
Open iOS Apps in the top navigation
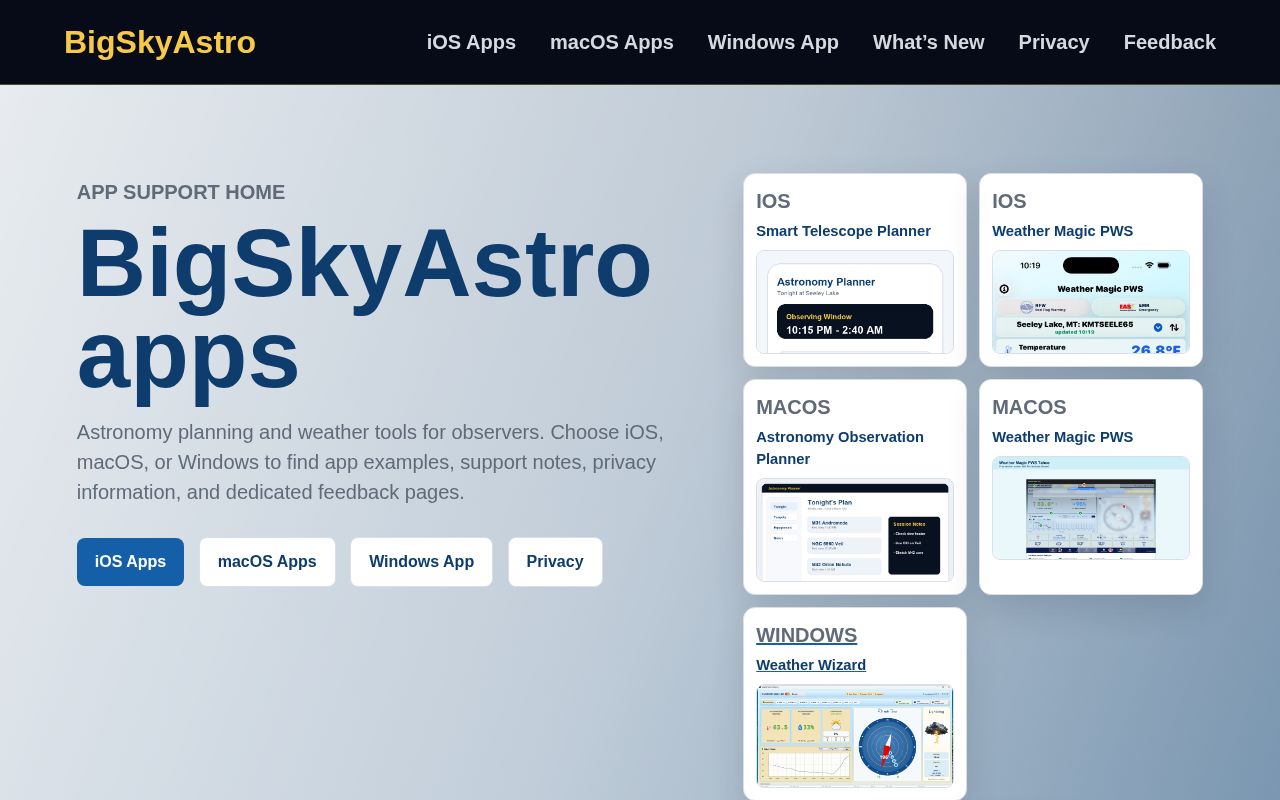point(471,42)
